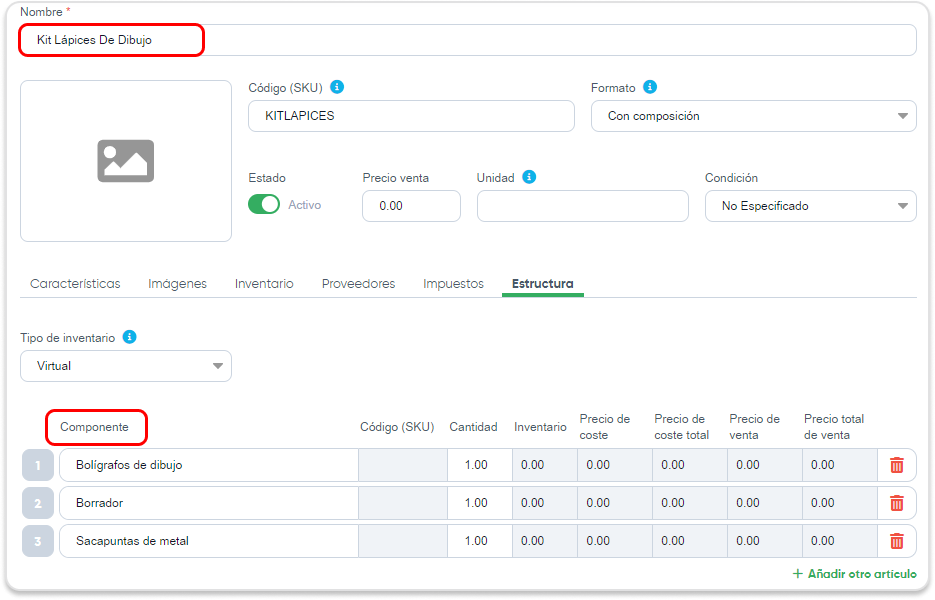Select the Estructura tab

[x=543, y=284]
